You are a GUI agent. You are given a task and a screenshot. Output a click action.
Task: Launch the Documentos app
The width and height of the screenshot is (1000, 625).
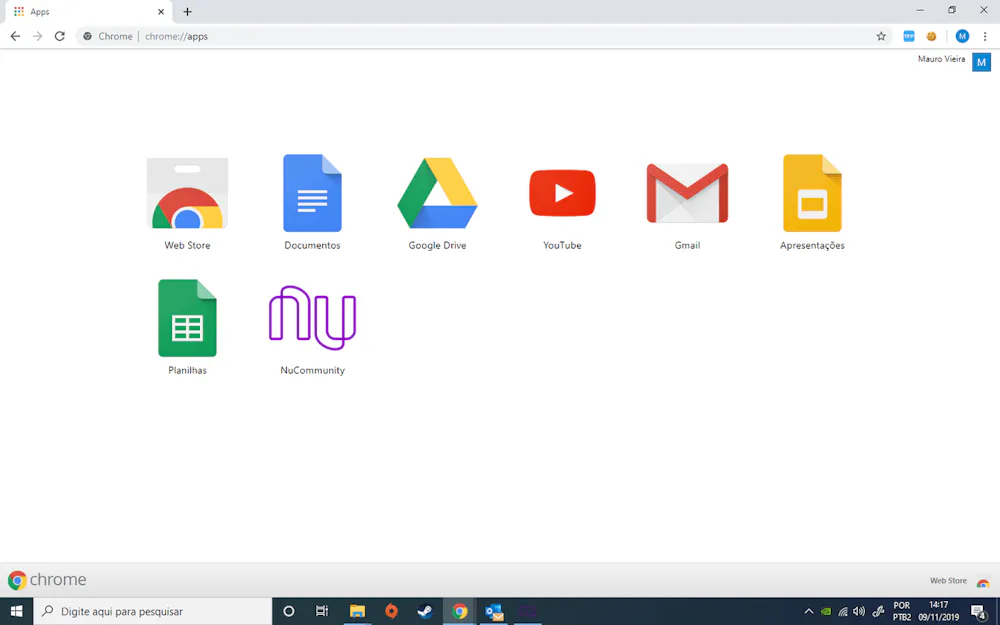[x=312, y=194]
